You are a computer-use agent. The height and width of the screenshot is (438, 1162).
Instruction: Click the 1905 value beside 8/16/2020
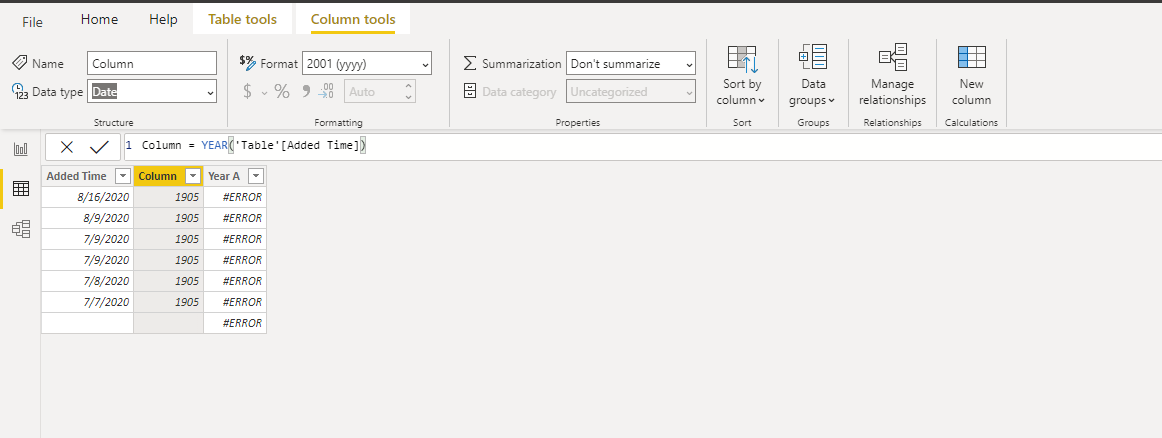(x=168, y=197)
